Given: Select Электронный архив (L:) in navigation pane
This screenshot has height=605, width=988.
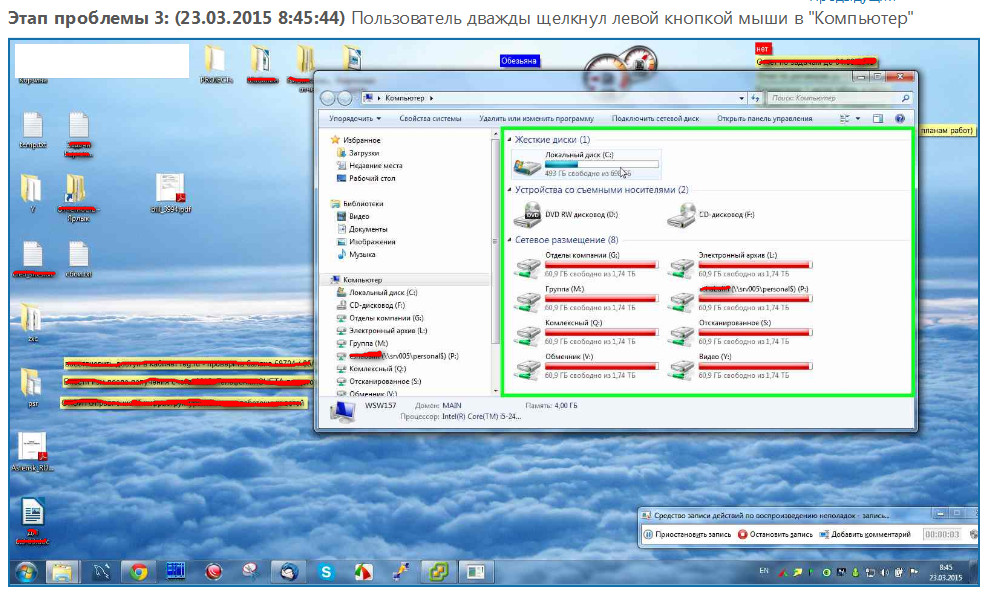Looking at the screenshot, I should click(x=388, y=331).
